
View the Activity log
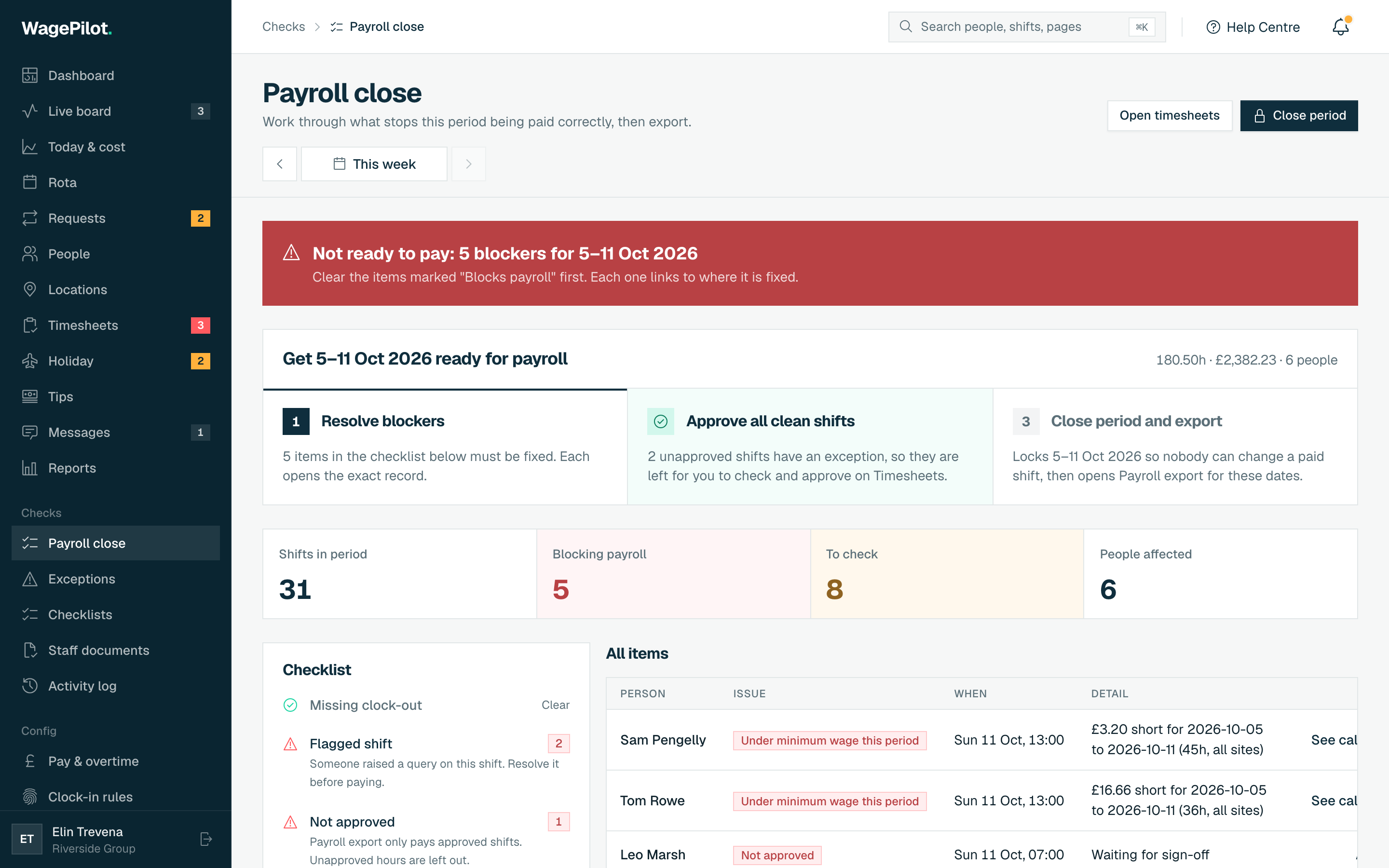click(115, 685)
